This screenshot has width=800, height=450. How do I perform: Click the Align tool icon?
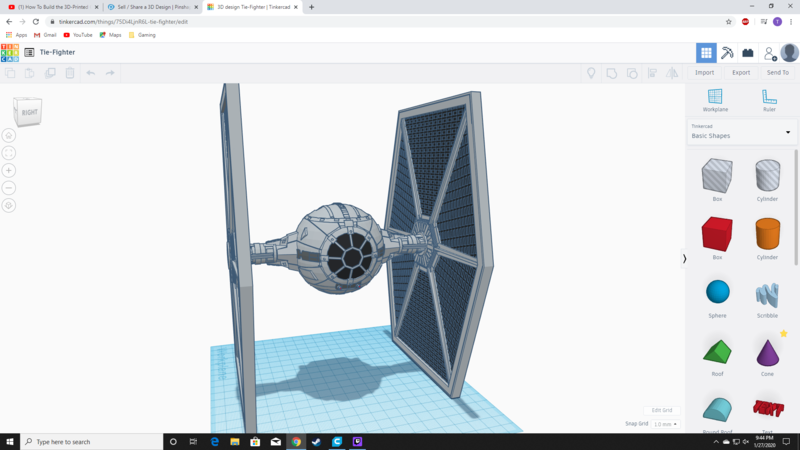[653, 73]
